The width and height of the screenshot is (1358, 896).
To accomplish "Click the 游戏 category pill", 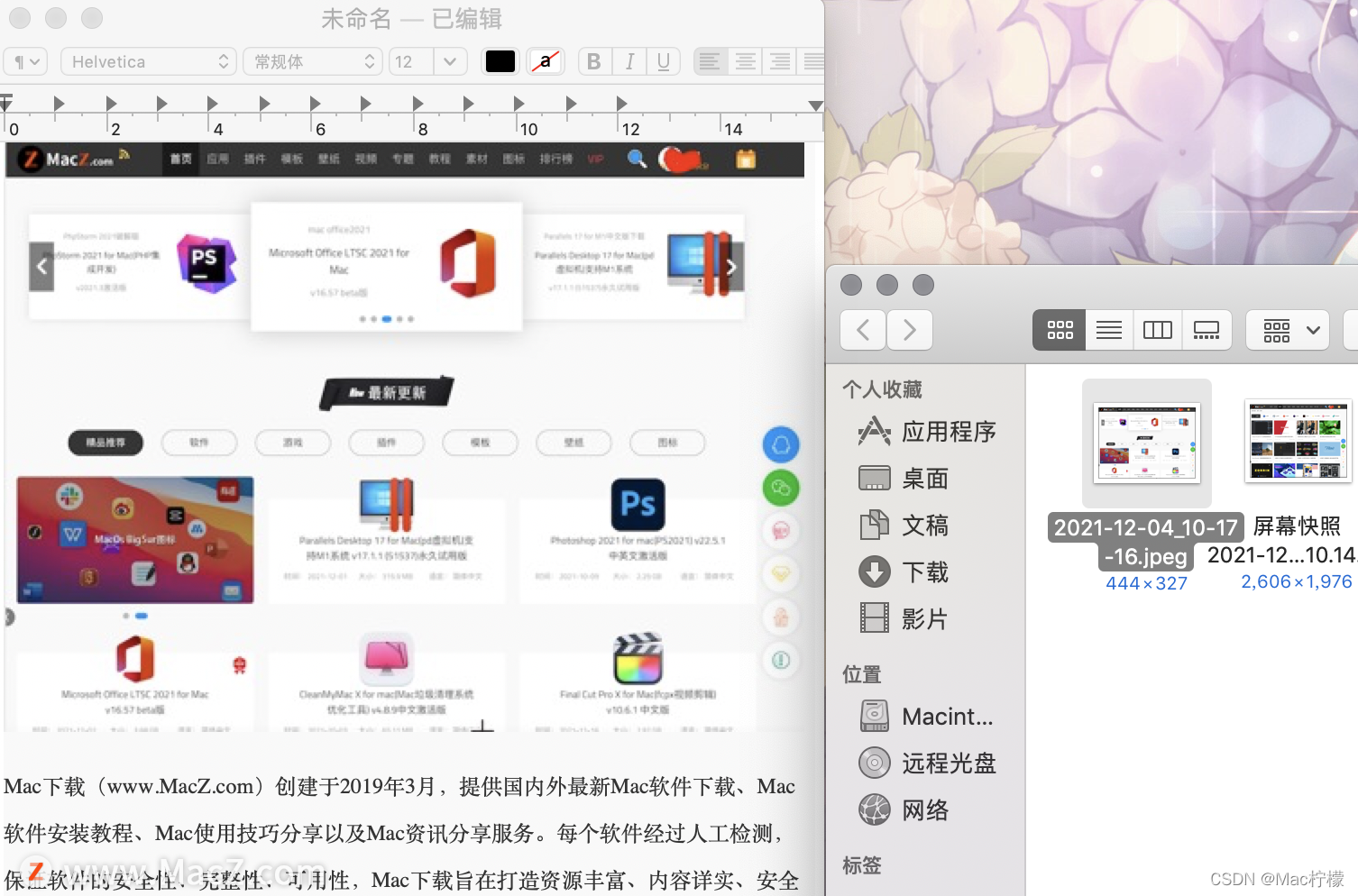I will coord(293,443).
